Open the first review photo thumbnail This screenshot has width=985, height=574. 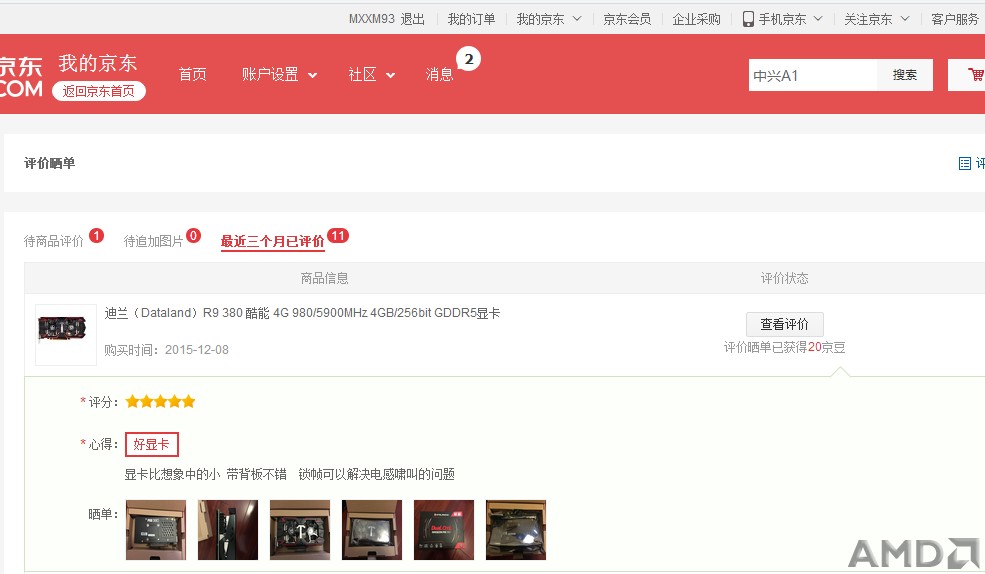[x=156, y=529]
